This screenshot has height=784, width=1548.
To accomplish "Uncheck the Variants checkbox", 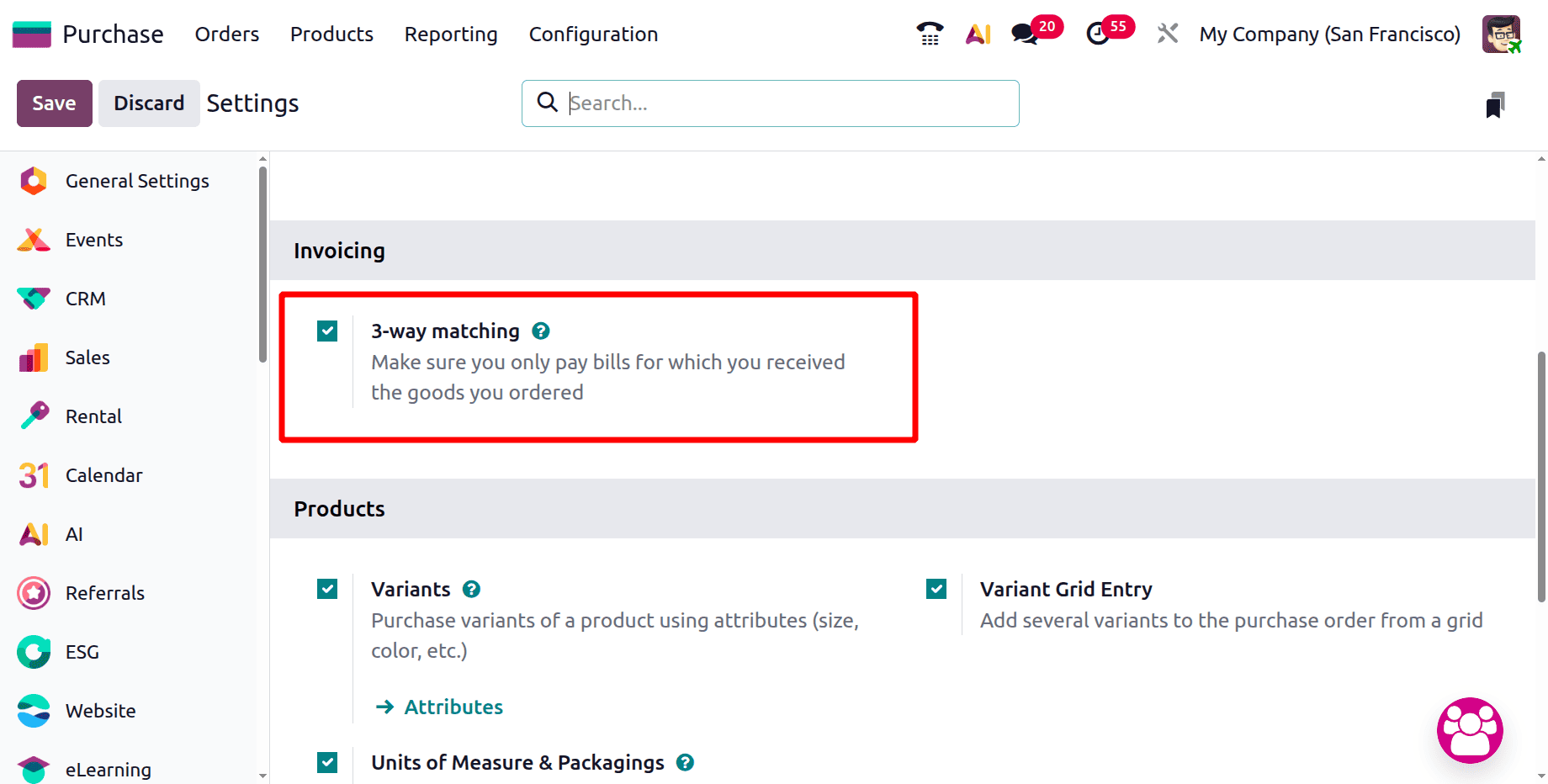I will click(326, 589).
